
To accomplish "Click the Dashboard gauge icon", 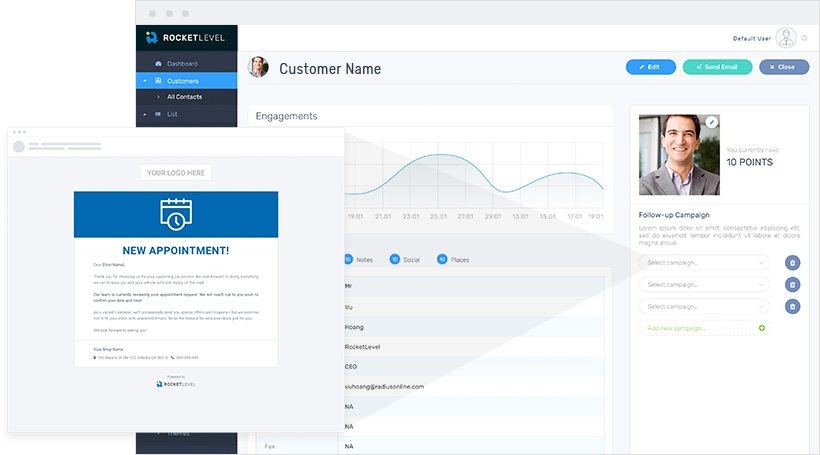I will coord(158,64).
